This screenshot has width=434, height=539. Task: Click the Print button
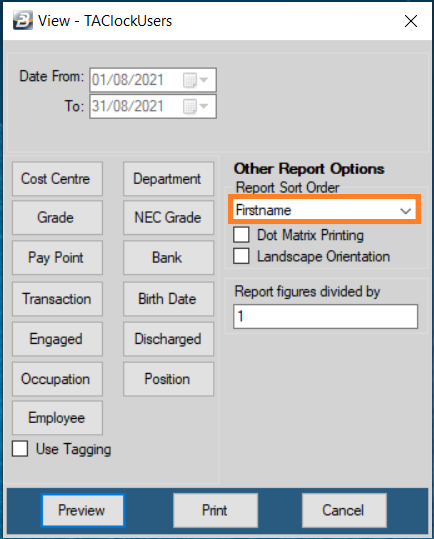pyautogui.click(x=215, y=510)
